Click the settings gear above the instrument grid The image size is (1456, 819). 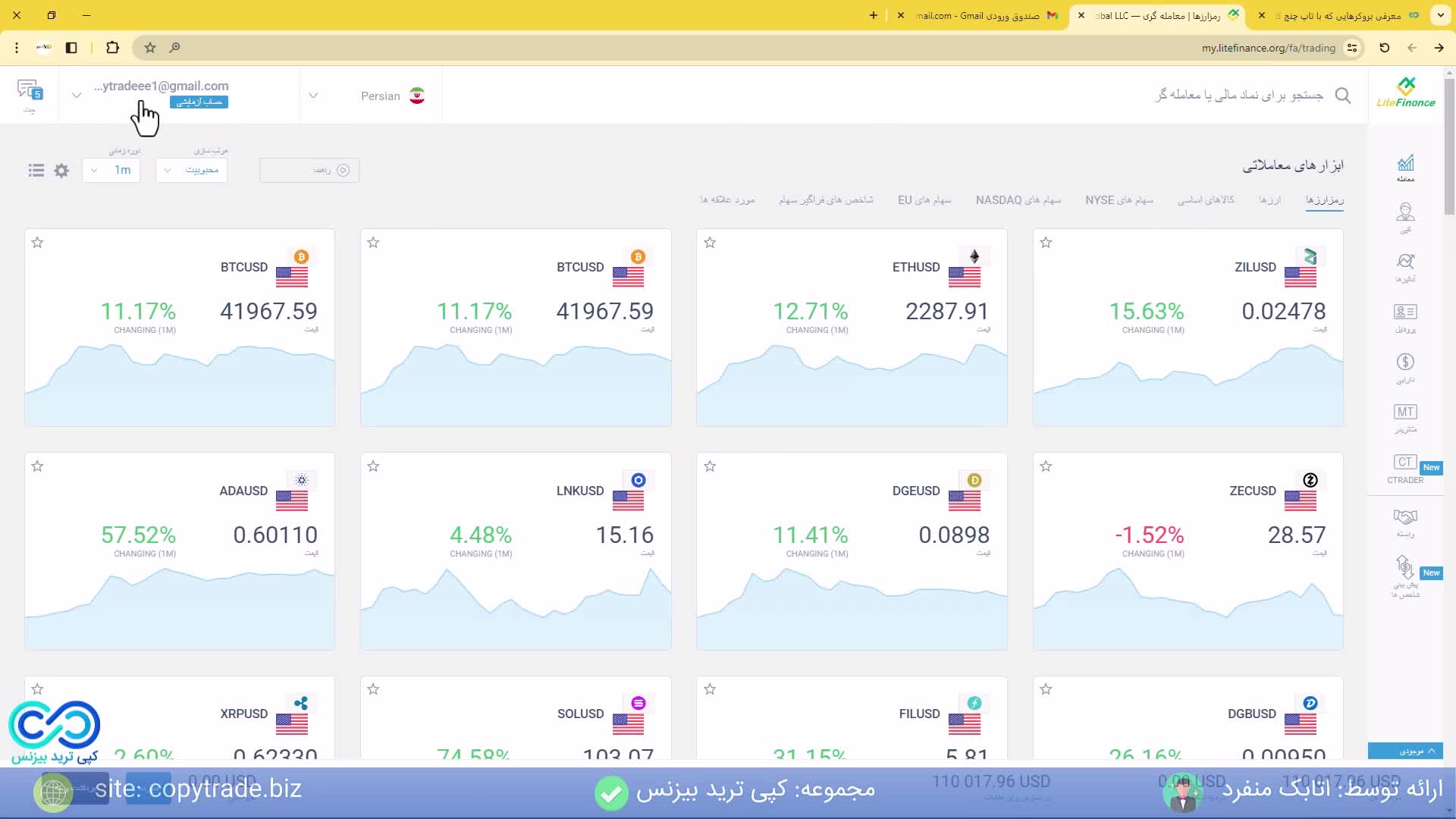click(61, 171)
